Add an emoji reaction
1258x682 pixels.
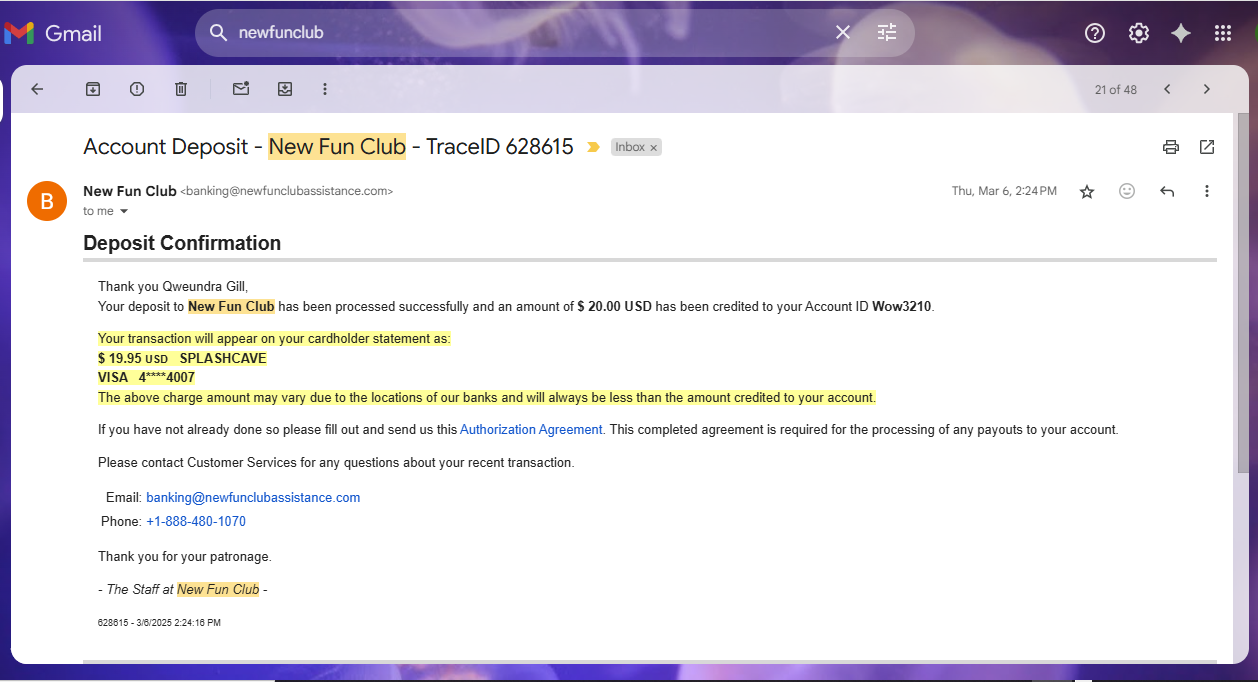[1127, 191]
